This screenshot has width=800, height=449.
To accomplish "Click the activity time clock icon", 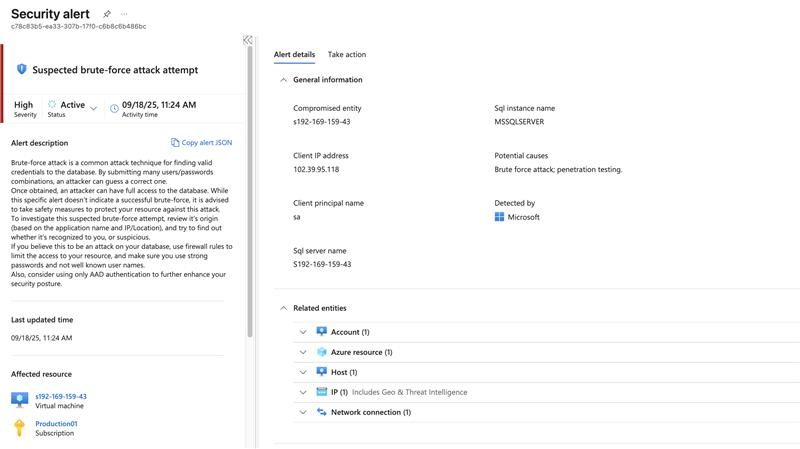I will point(114,108).
